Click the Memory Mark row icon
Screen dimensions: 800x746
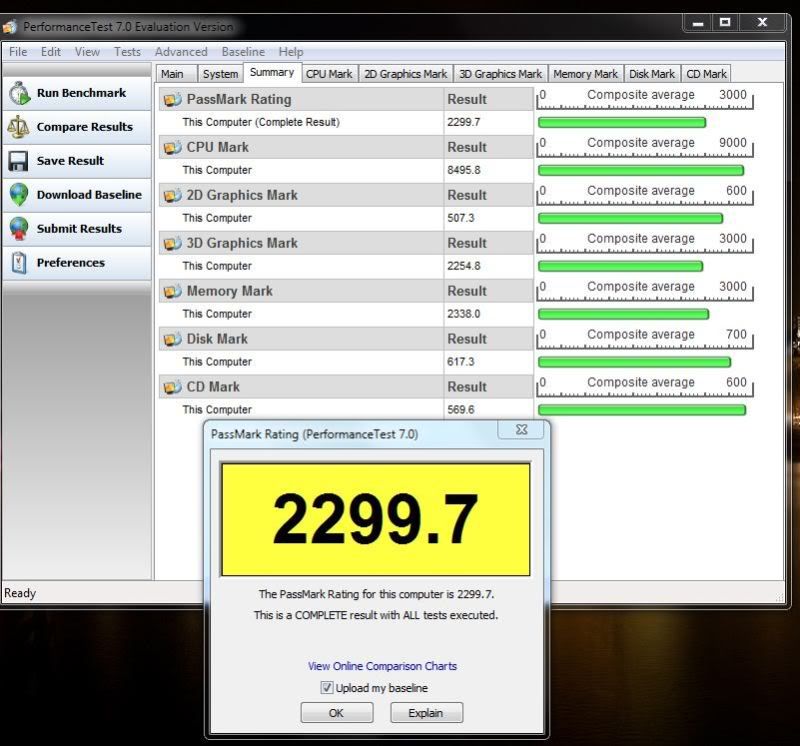coord(172,291)
